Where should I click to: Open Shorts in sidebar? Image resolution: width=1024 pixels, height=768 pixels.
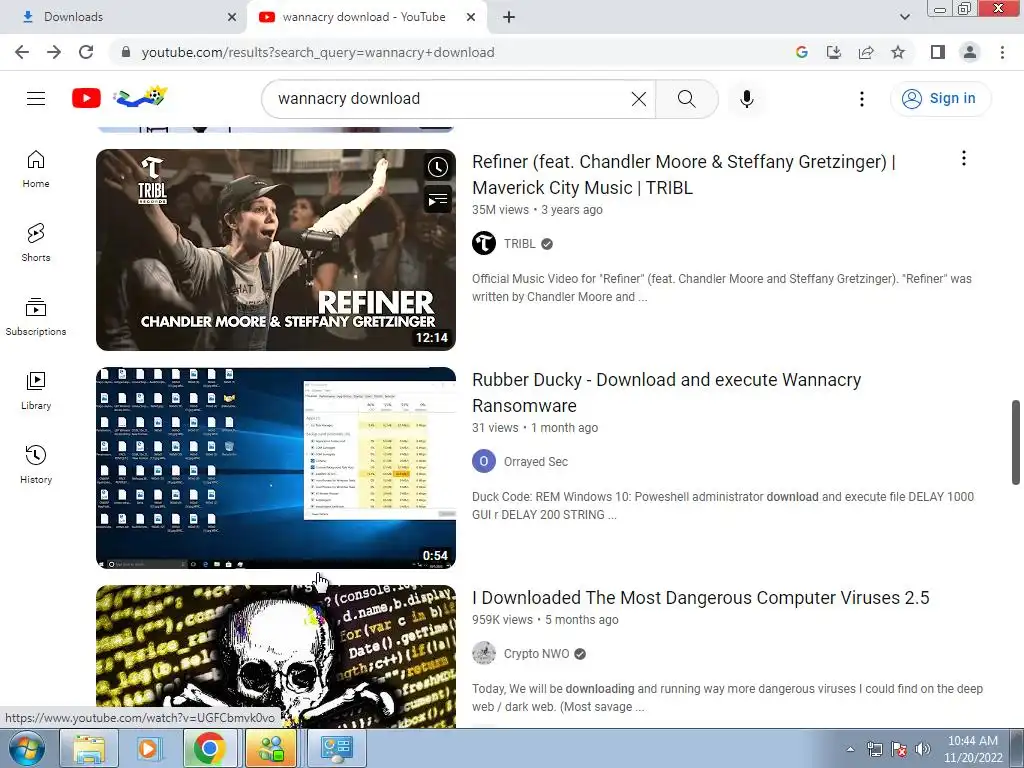point(36,243)
